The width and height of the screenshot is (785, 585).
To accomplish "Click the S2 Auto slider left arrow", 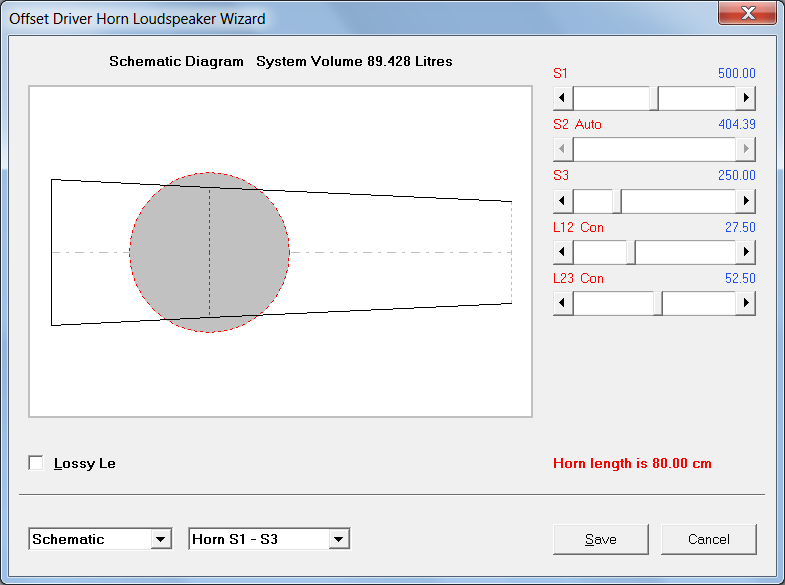I will pos(563,149).
